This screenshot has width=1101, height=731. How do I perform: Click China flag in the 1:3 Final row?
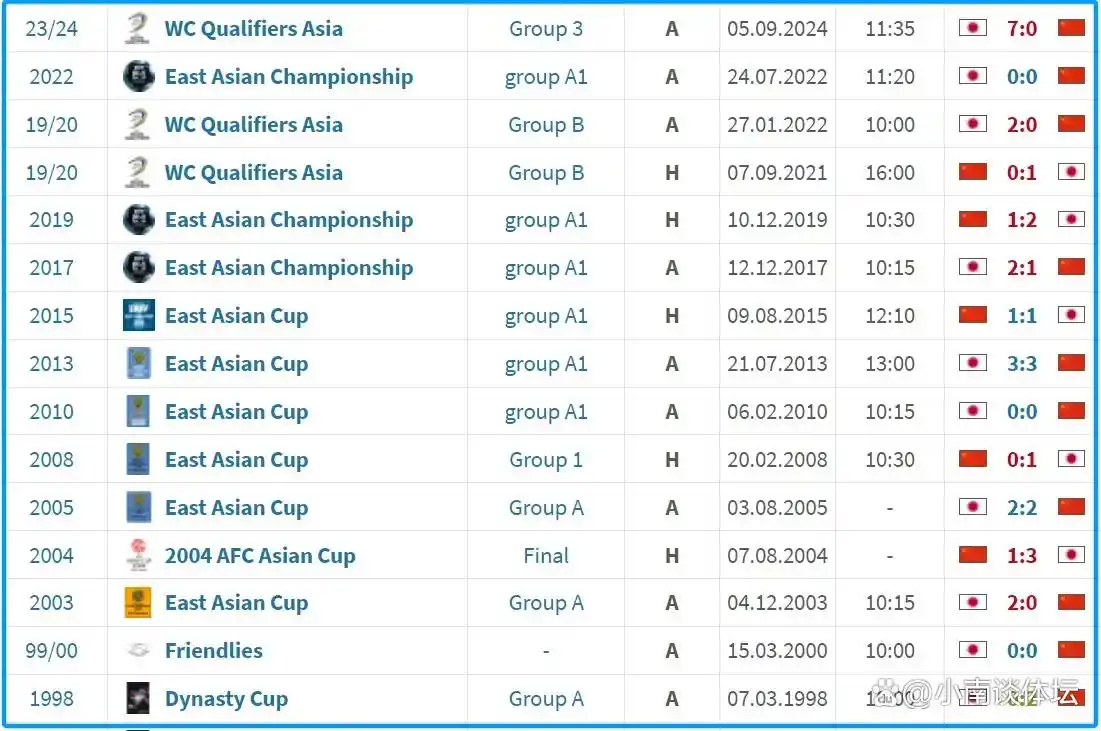973,555
